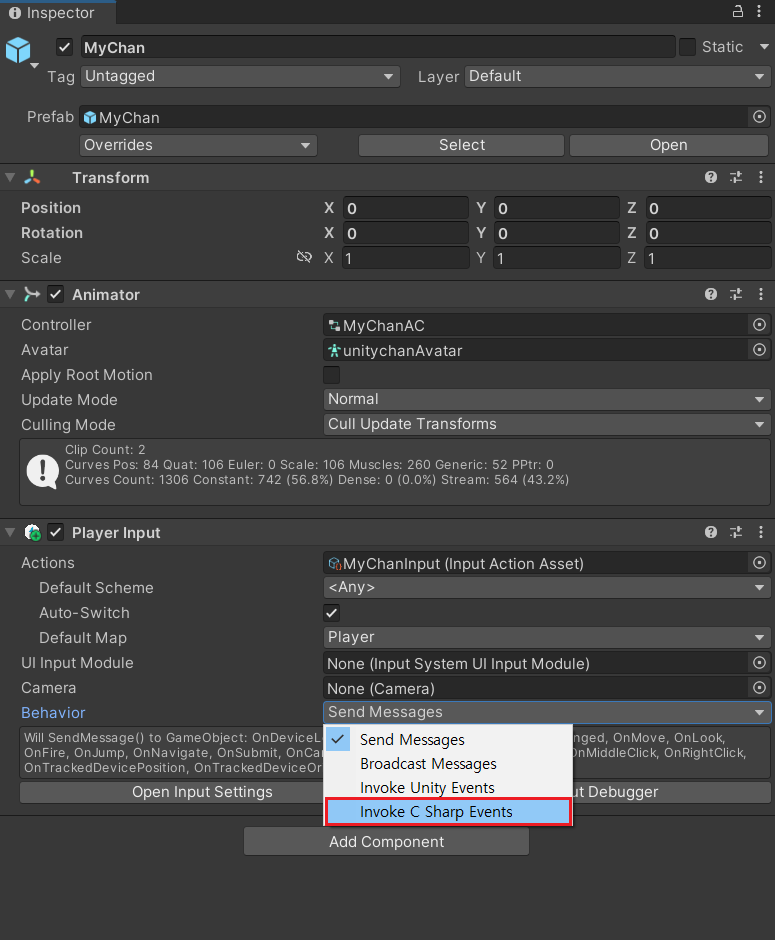
Task: Open the Player Input help reference icon
Action: click(711, 532)
